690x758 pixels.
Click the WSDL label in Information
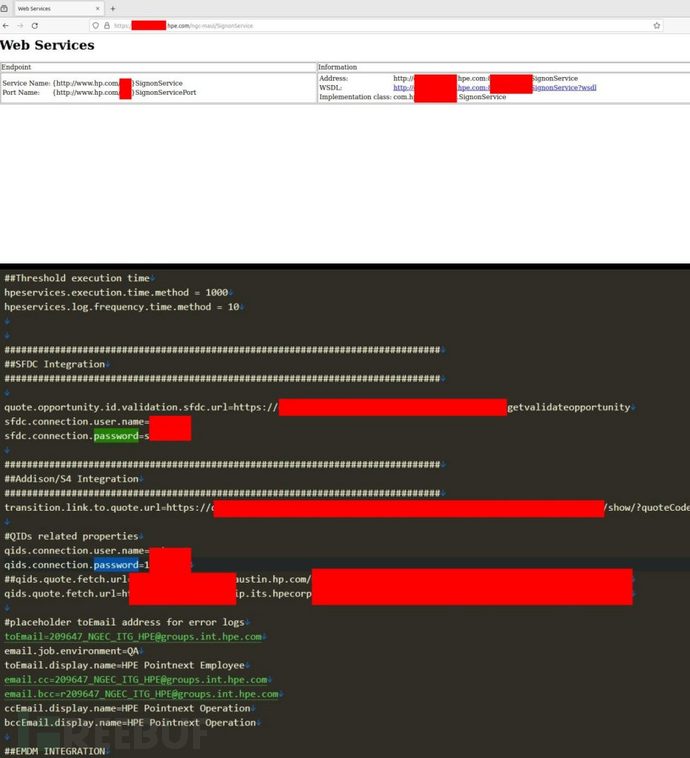(x=330, y=87)
